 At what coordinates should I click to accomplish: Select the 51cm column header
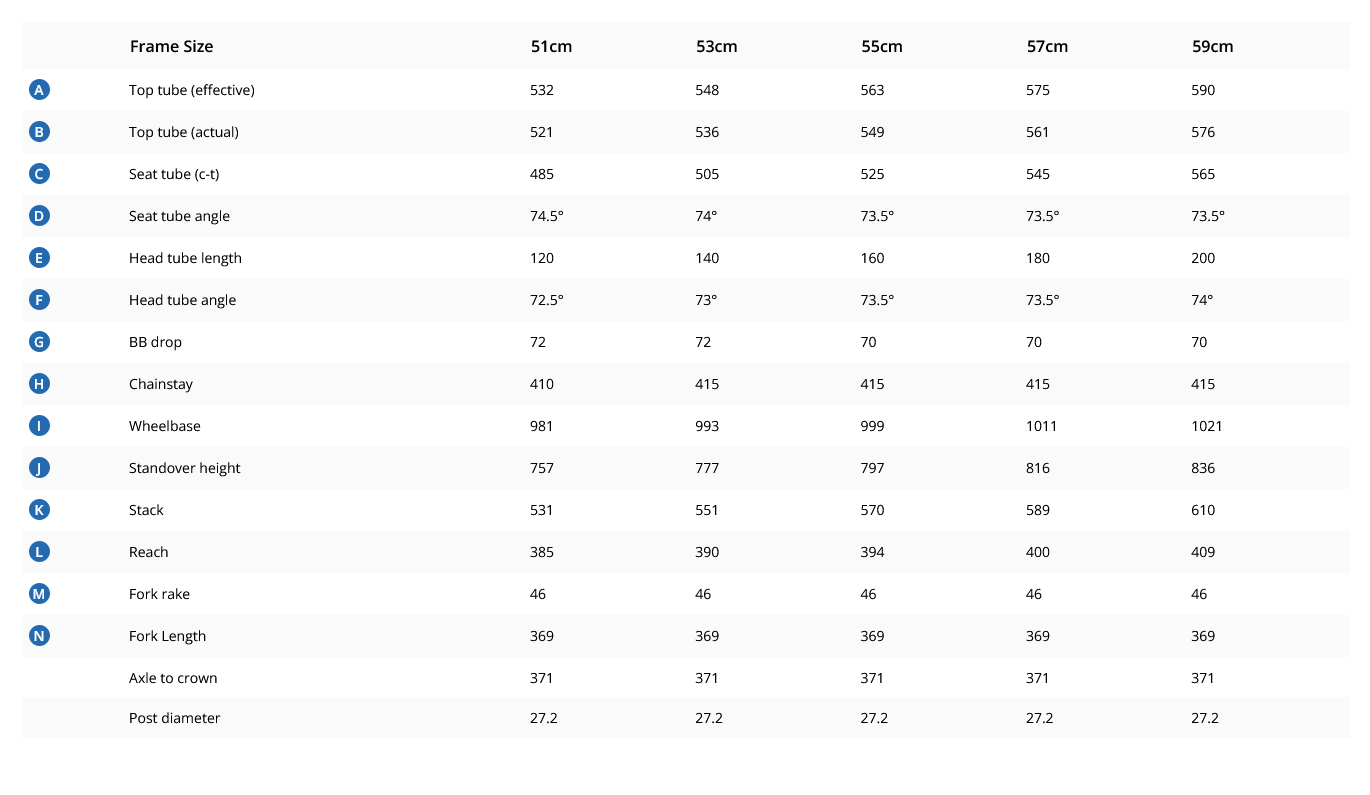pyautogui.click(x=551, y=46)
